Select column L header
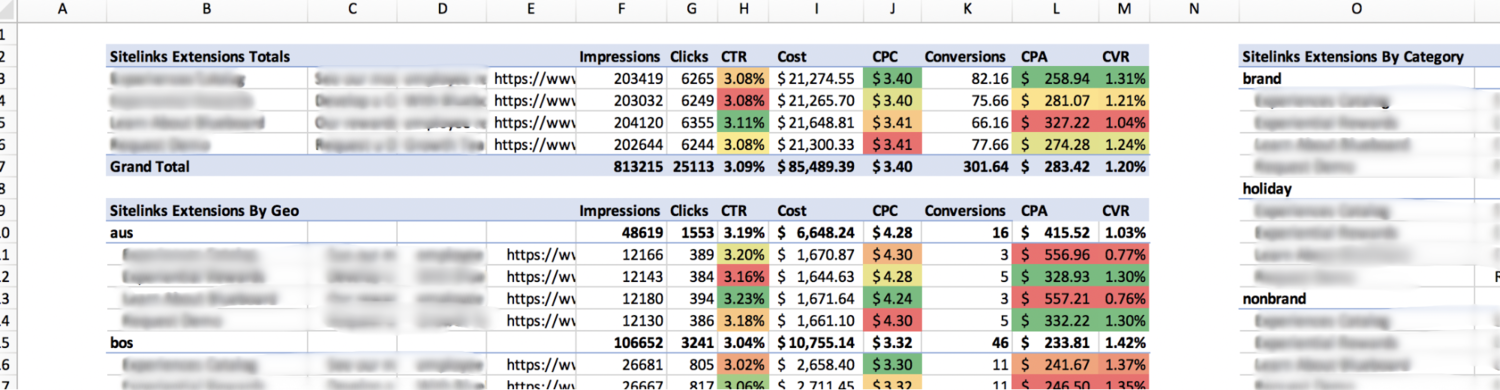1500x390 pixels. pos(1056,9)
